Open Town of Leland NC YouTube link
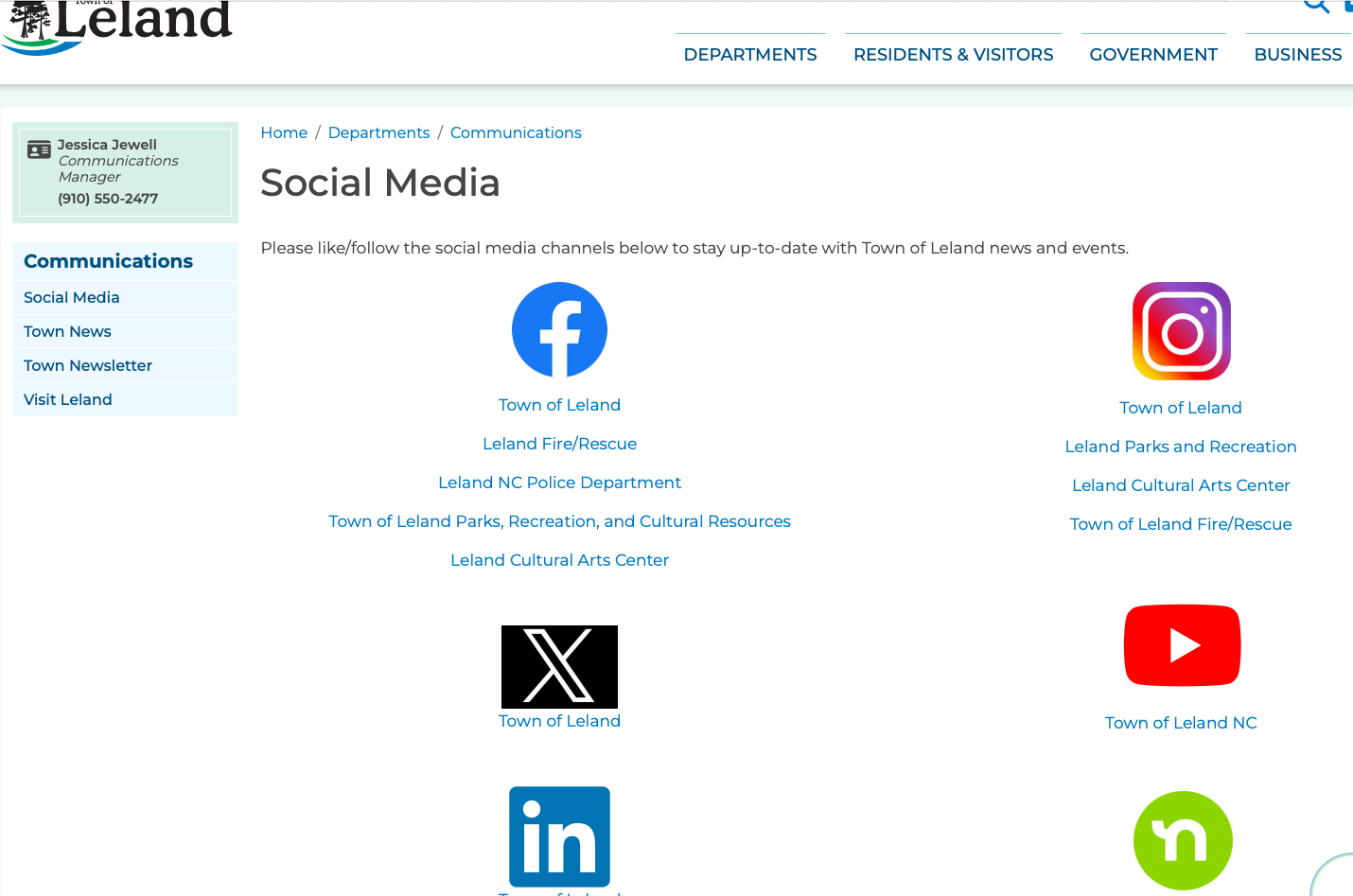Image resolution: width=1353 pixels, height=896 pixels. coord(1181,723)
